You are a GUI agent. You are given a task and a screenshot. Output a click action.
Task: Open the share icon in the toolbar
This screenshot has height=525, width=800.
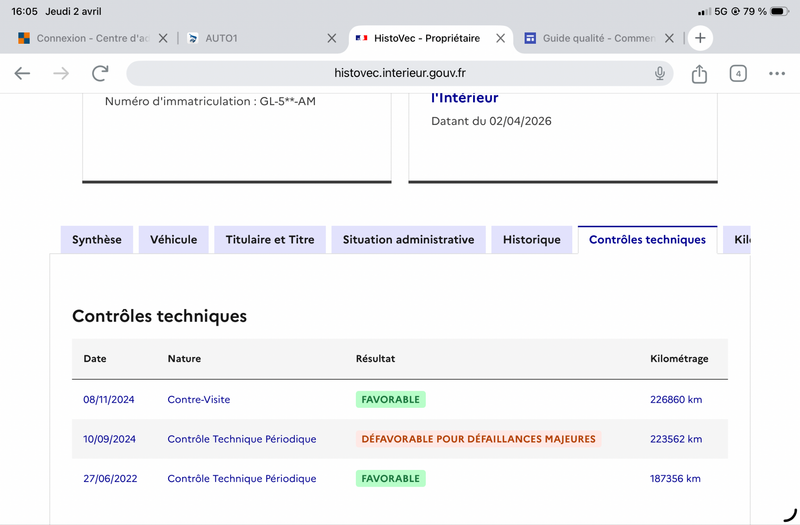pos(699,73)
